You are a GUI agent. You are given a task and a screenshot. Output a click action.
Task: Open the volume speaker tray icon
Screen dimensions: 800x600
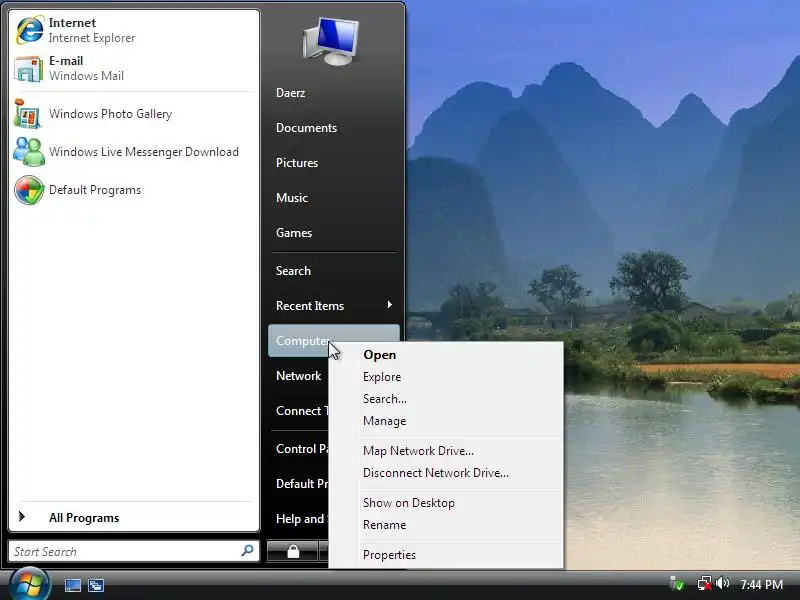[722, 583]
